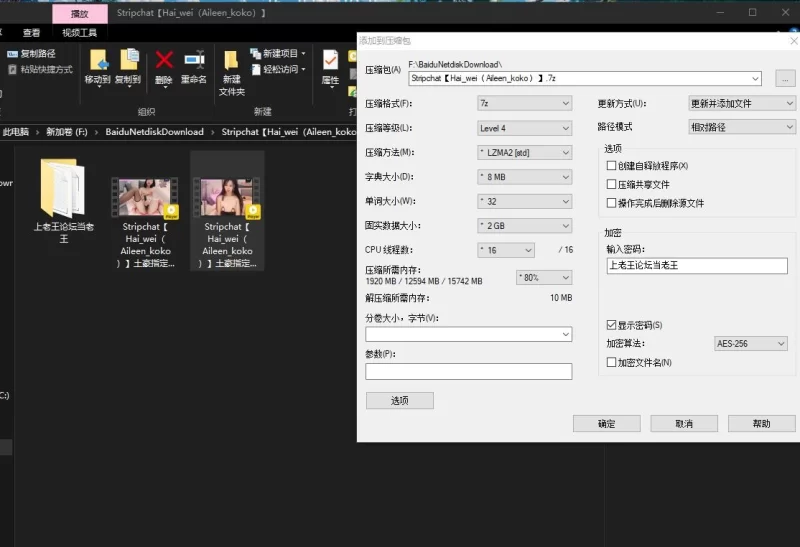The width and height of the screenshot is (800, 547).
Task: Open the 压缩等级 Level 4 dropdown
Action: (x=524, y=128)
